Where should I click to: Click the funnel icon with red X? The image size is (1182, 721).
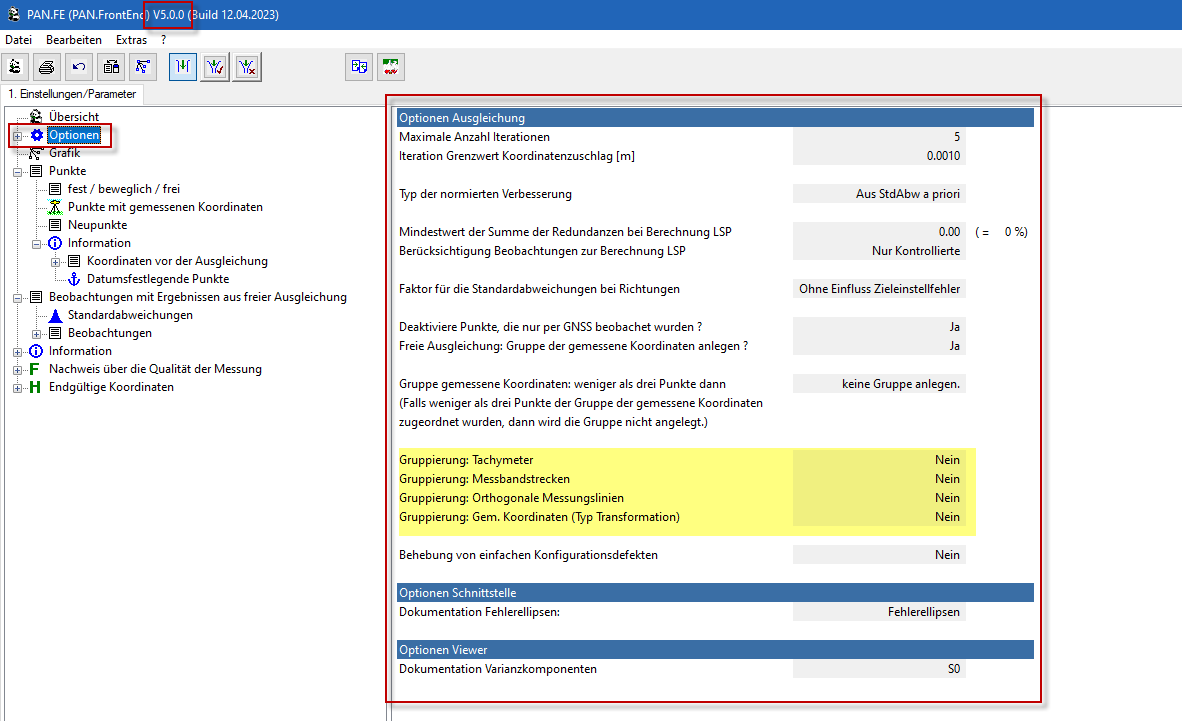pos(247,67)
